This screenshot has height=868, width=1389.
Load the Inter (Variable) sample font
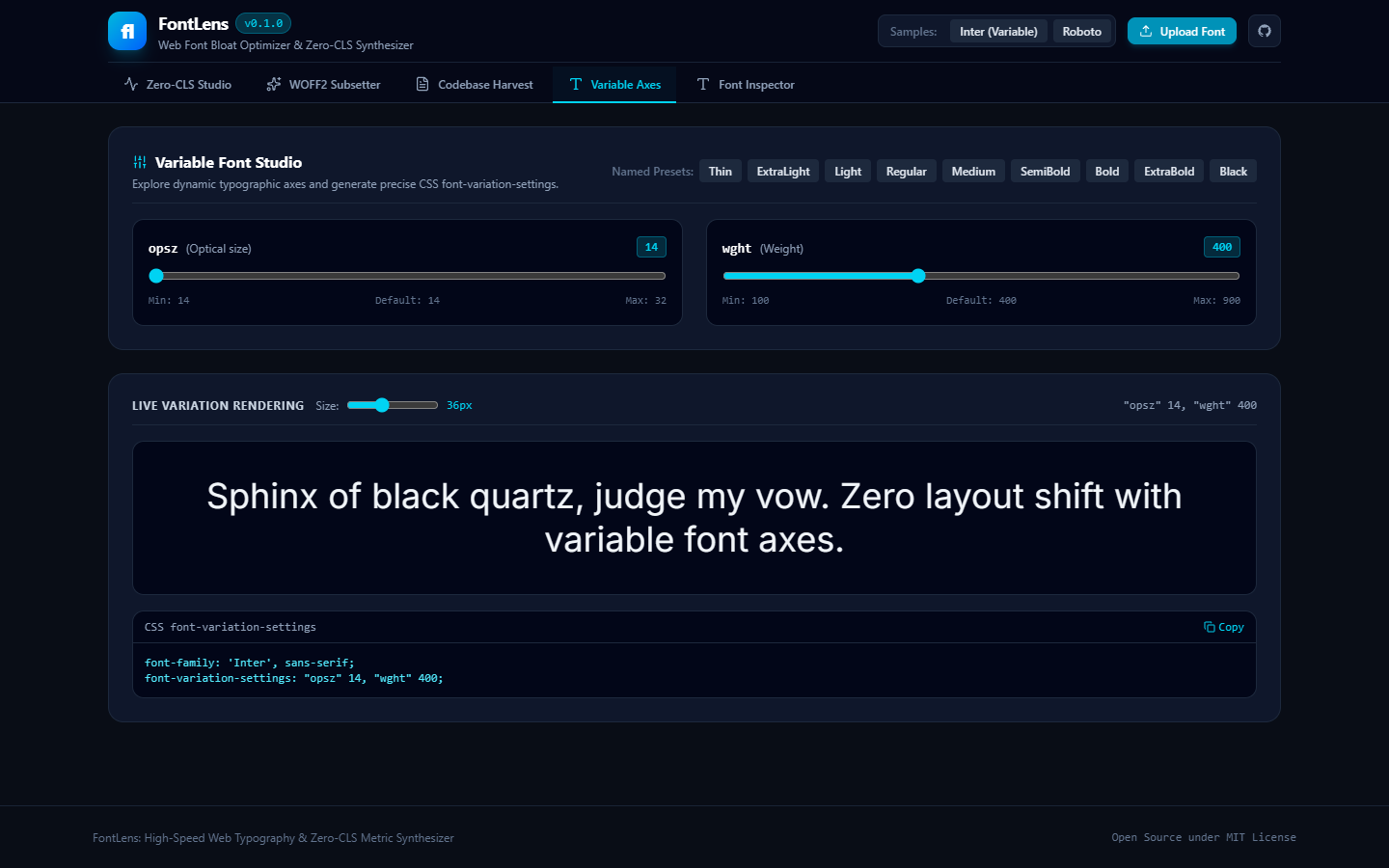[x=998, y=32]
